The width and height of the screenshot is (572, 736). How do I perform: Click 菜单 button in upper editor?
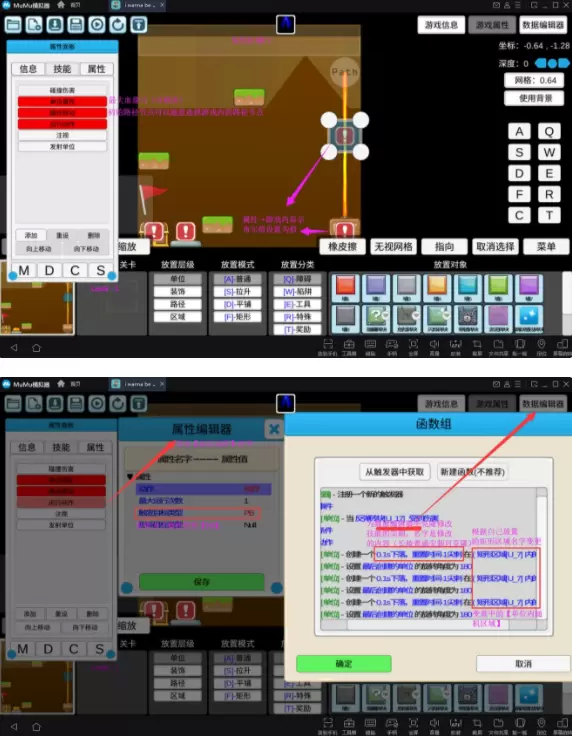tap(546, 246)
